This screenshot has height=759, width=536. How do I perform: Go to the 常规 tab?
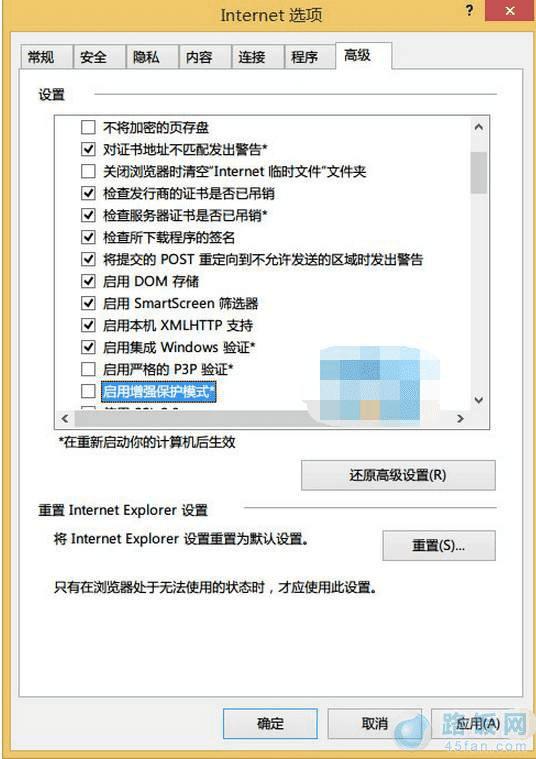tap(41, 57)
